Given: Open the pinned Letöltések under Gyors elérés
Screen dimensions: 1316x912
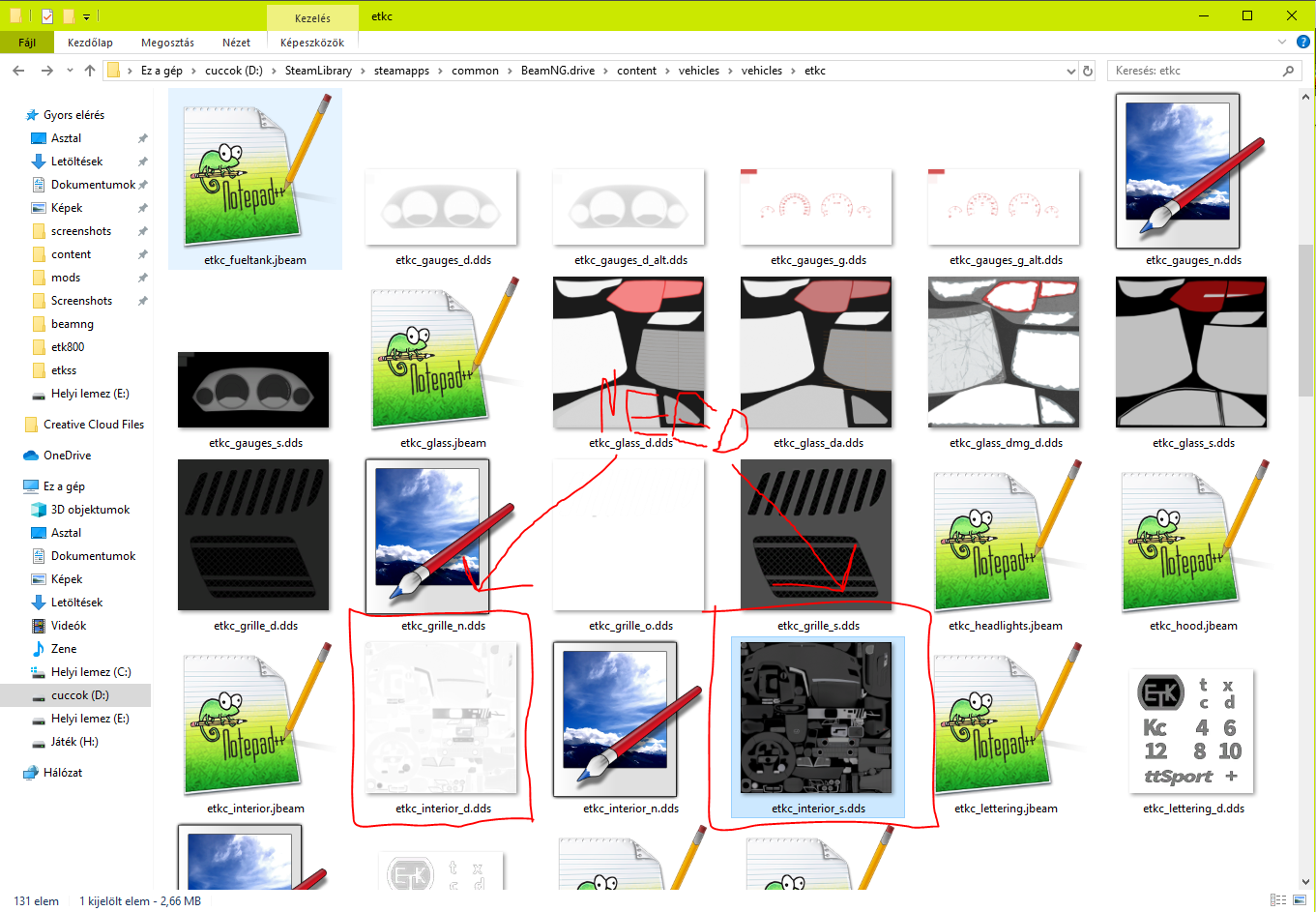Looking at the screenshot, I should click(x=76, y=162).
